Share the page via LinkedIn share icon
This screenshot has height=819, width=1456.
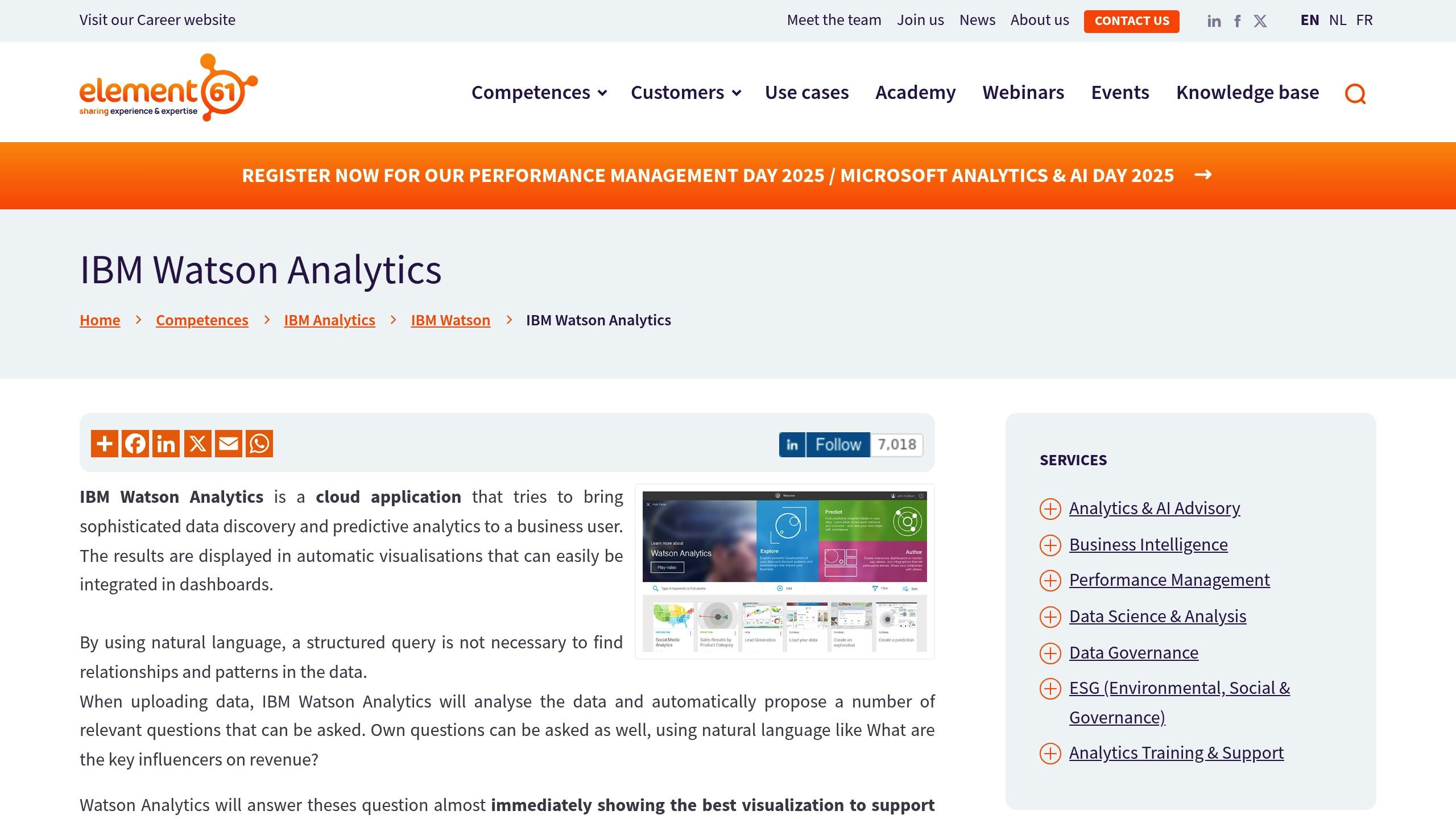click(166, 444)
